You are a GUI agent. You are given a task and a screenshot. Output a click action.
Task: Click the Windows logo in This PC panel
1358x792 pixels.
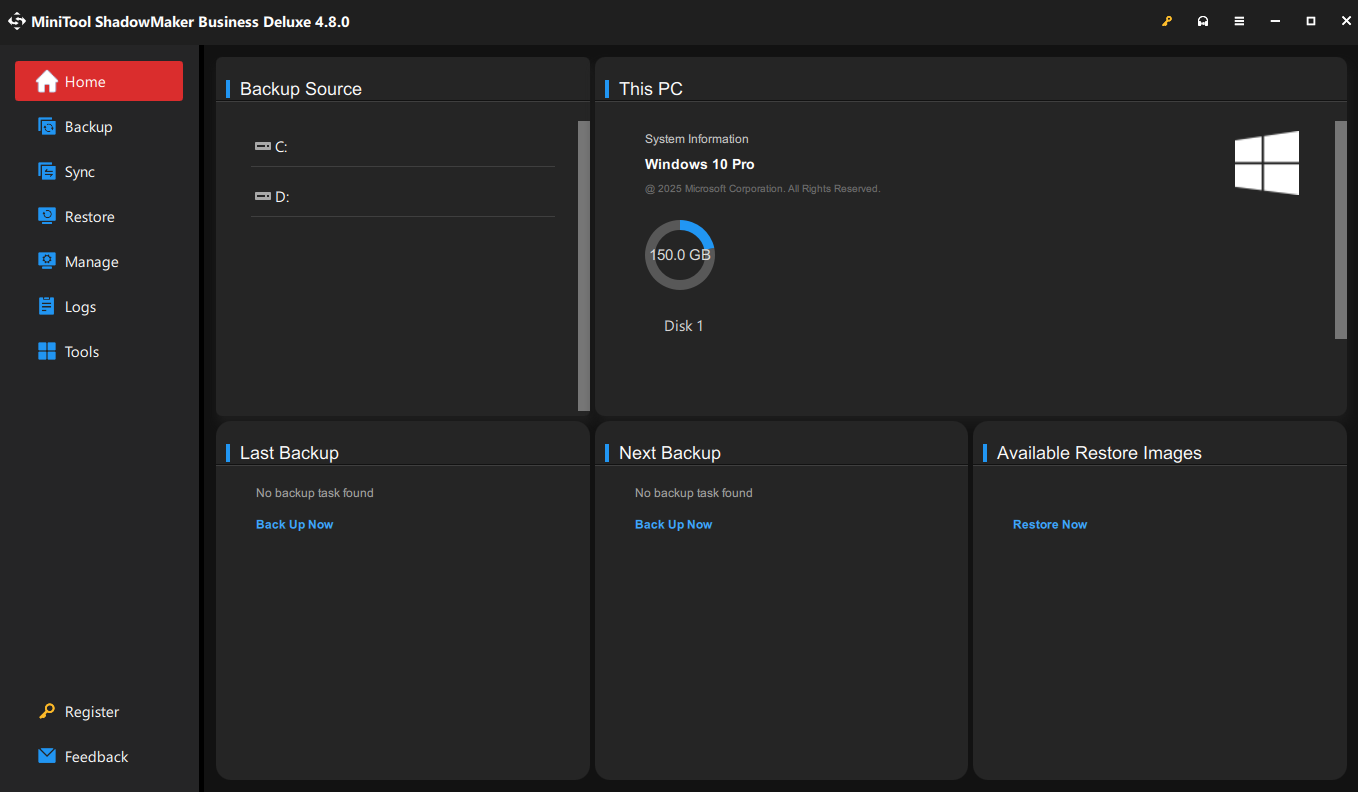pyautogui.click(x=1266, y=163)
